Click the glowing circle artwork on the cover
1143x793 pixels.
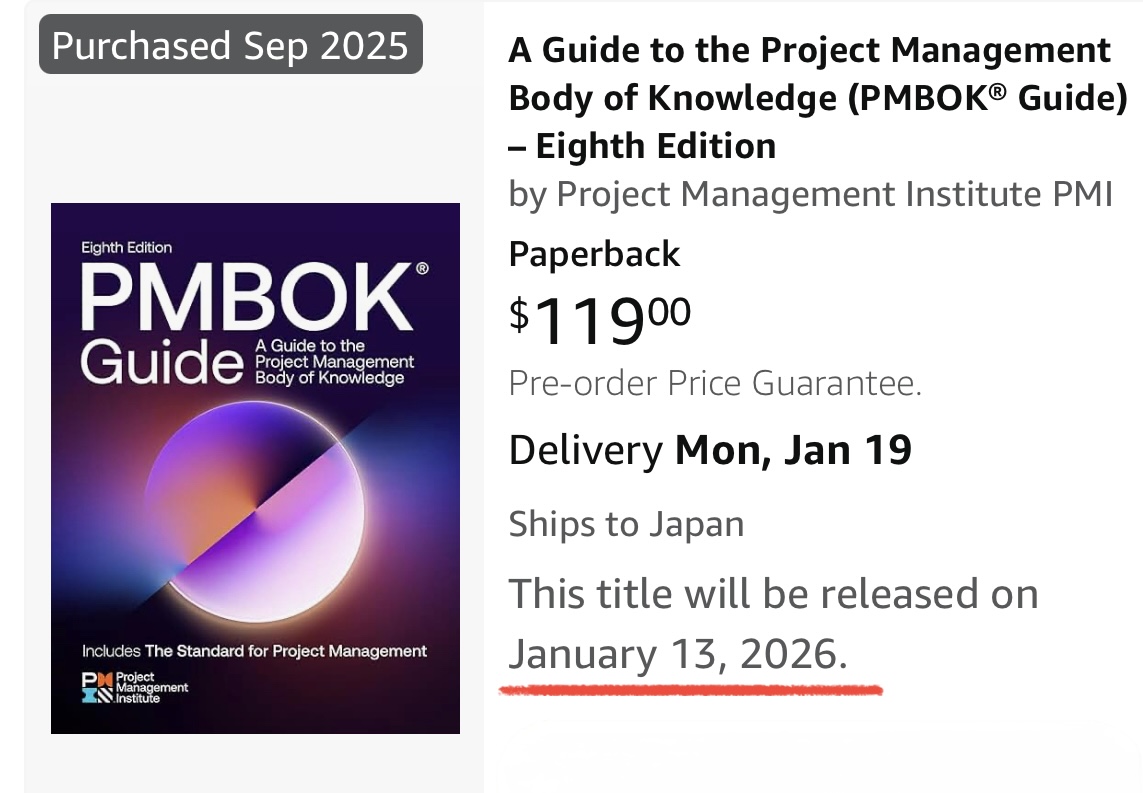[256, 512]
